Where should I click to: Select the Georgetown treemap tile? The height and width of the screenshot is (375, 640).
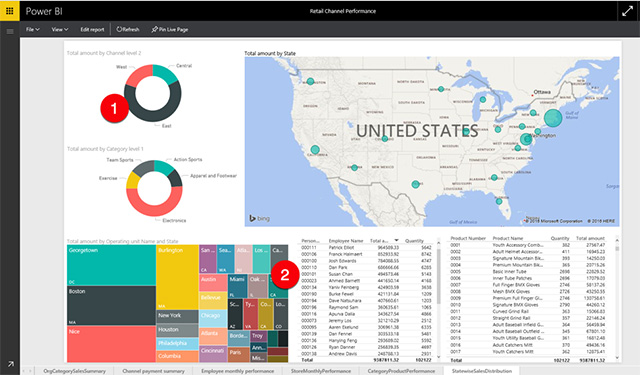(111, 265)
